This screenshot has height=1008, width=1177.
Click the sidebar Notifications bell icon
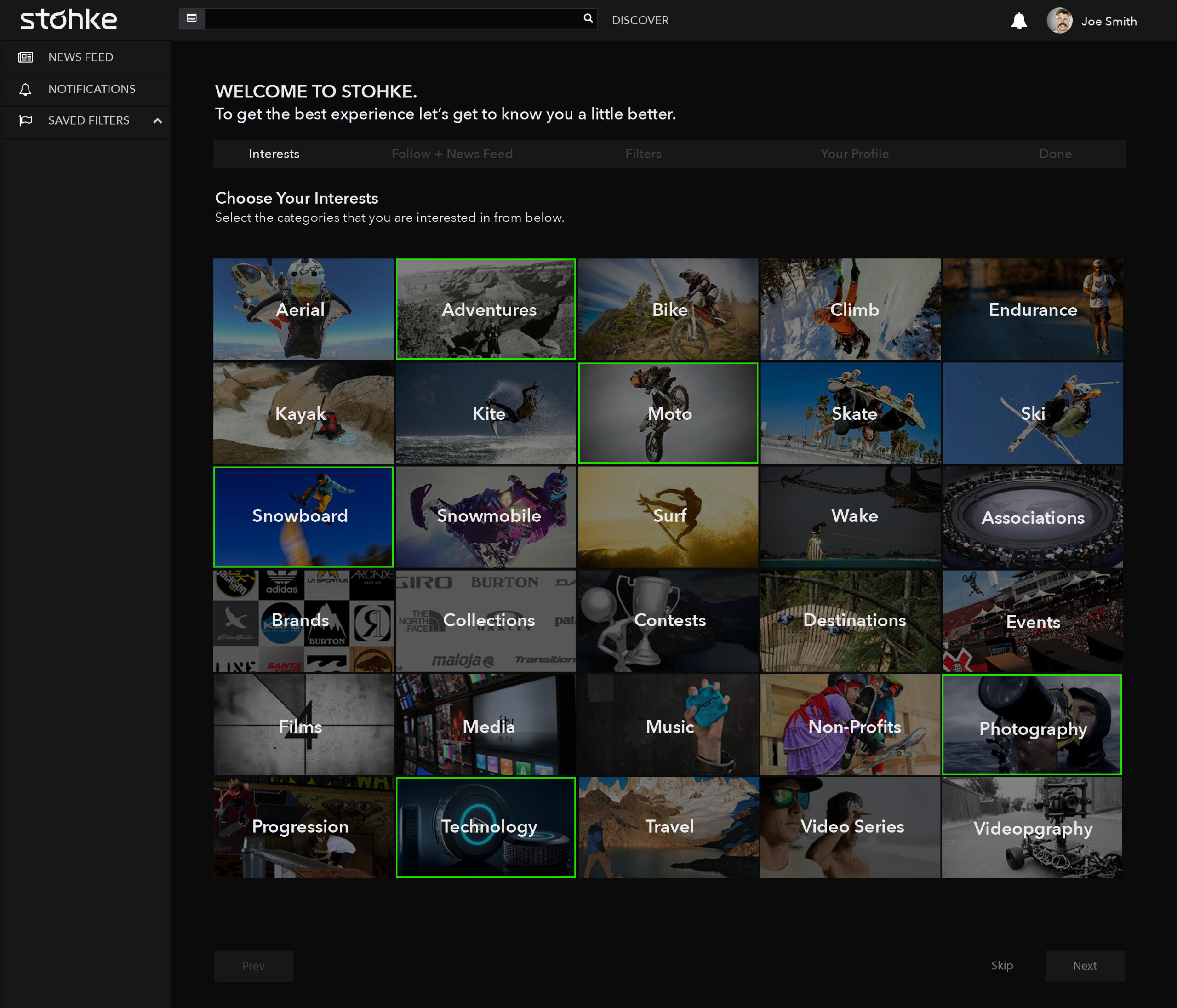[26, 89]
